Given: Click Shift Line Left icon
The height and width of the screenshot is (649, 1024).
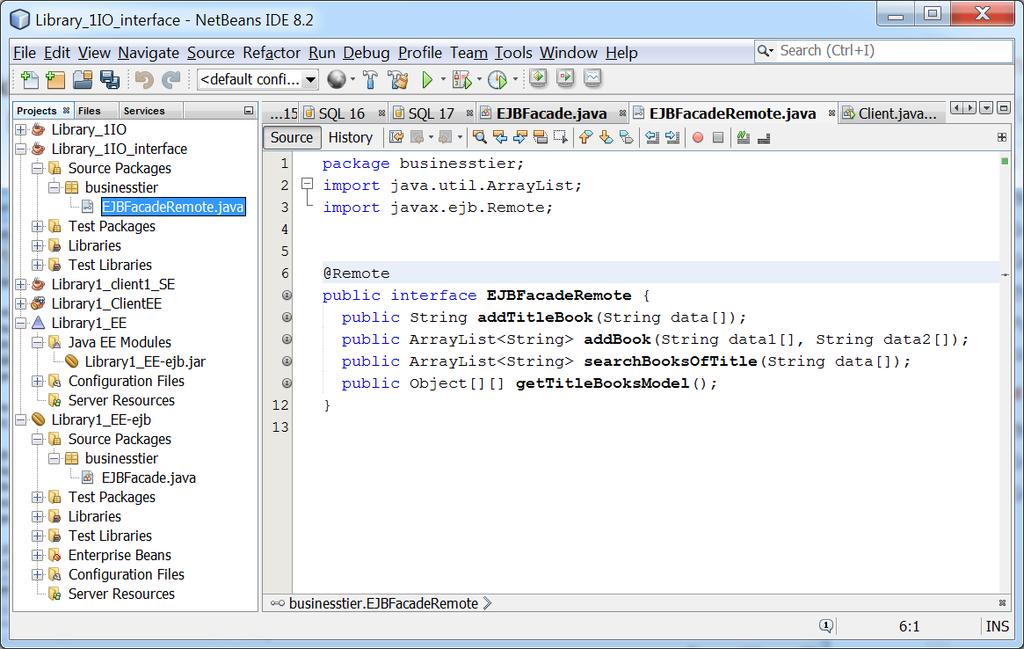Looking at the screenshot, I should 652,137.
